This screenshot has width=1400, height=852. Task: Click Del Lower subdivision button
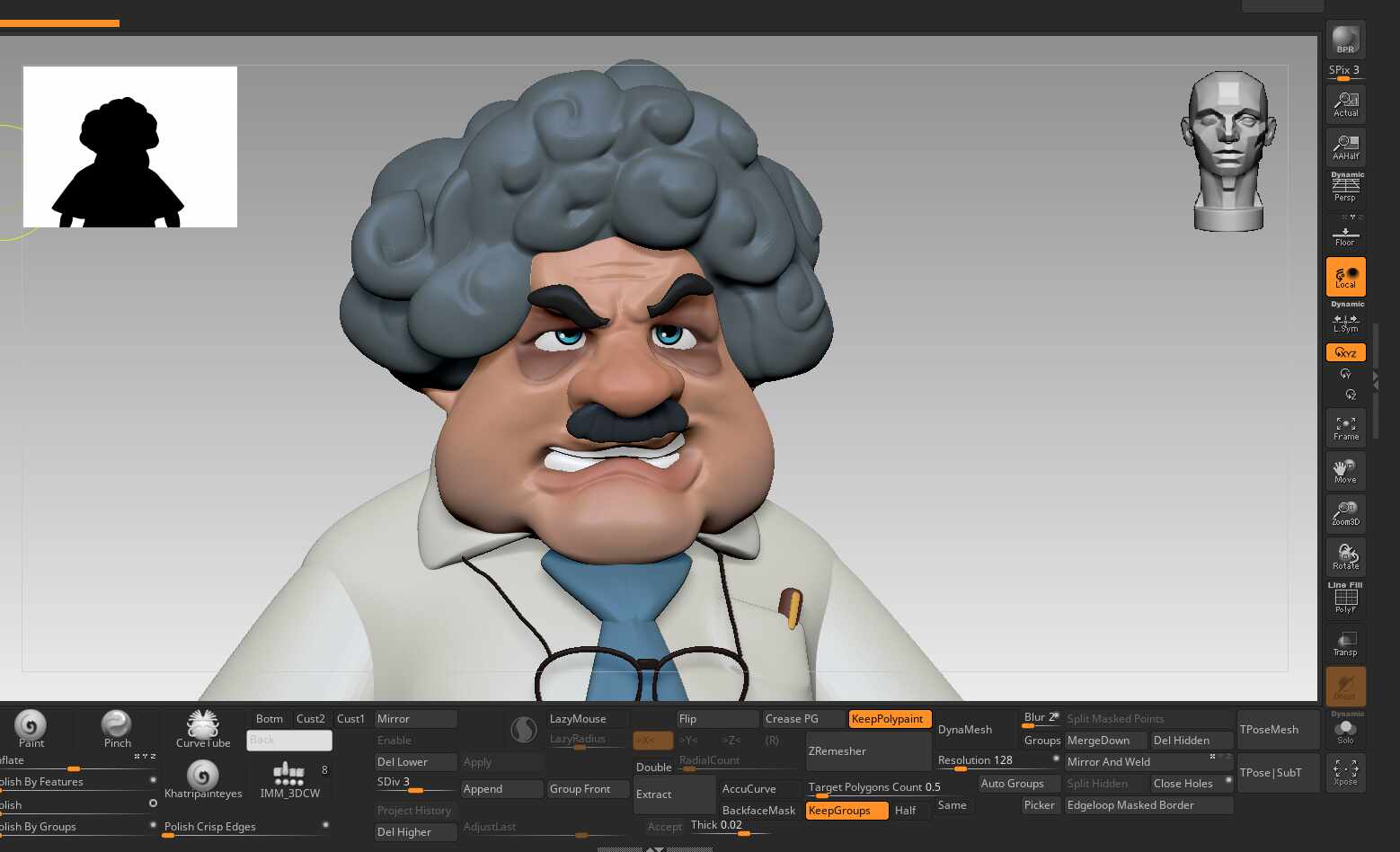click(416, 762)
